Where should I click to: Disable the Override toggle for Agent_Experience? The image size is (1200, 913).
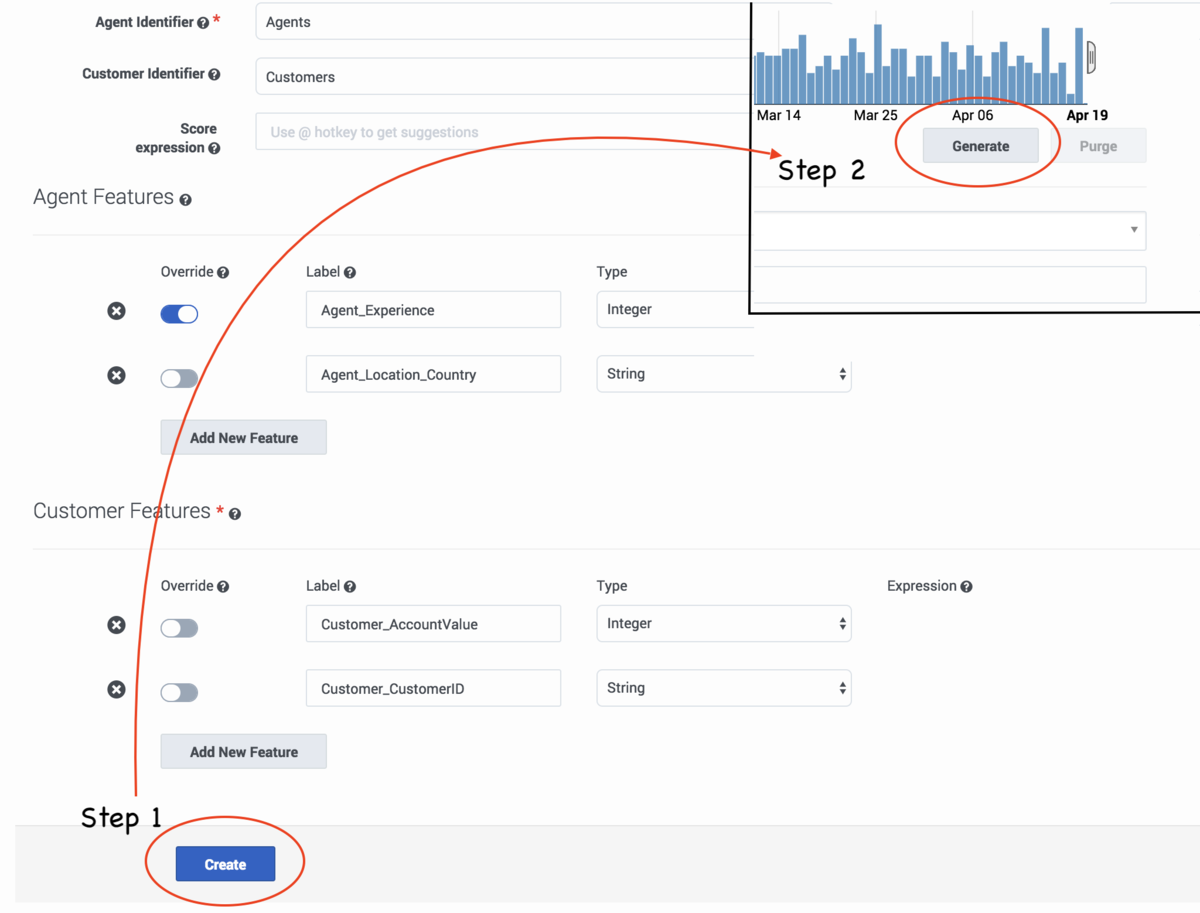click(179, 313)
